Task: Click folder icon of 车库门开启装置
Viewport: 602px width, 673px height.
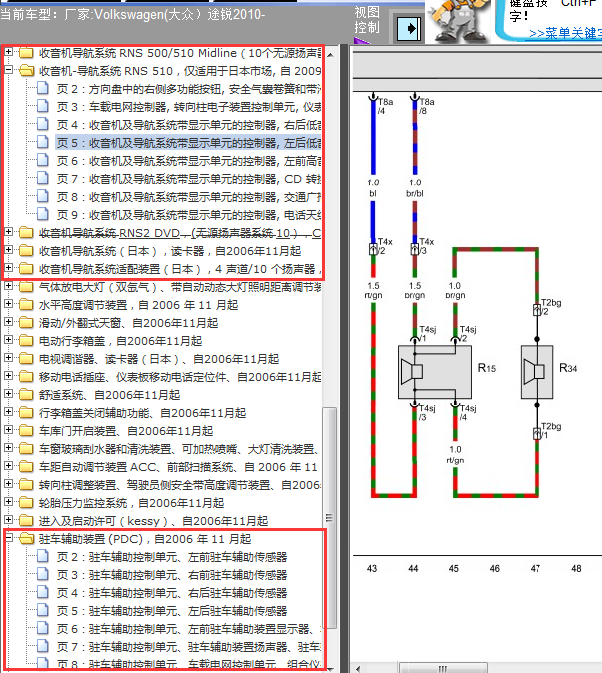Action: point(26,430)
